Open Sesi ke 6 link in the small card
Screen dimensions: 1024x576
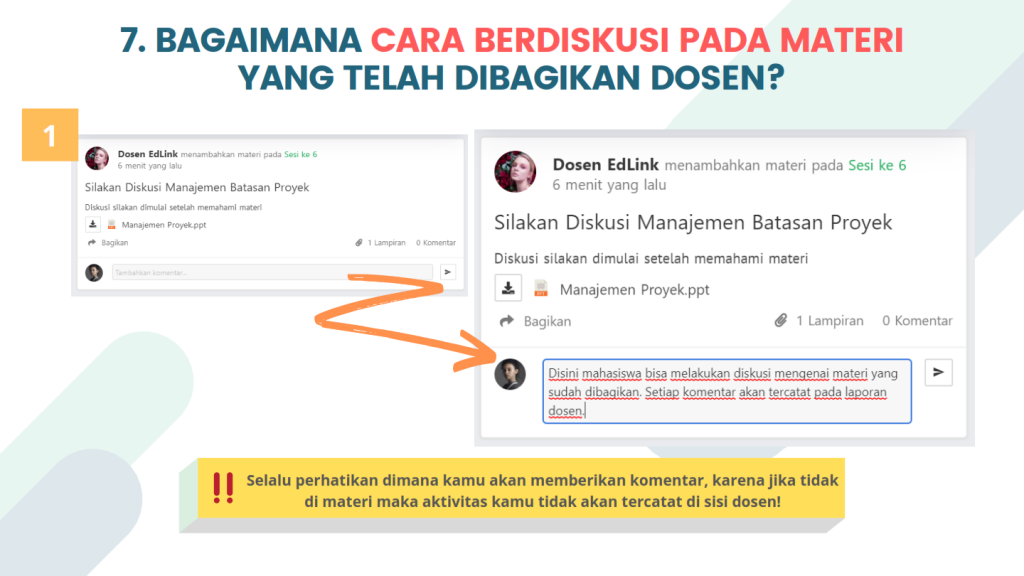[x=300, y=154]
